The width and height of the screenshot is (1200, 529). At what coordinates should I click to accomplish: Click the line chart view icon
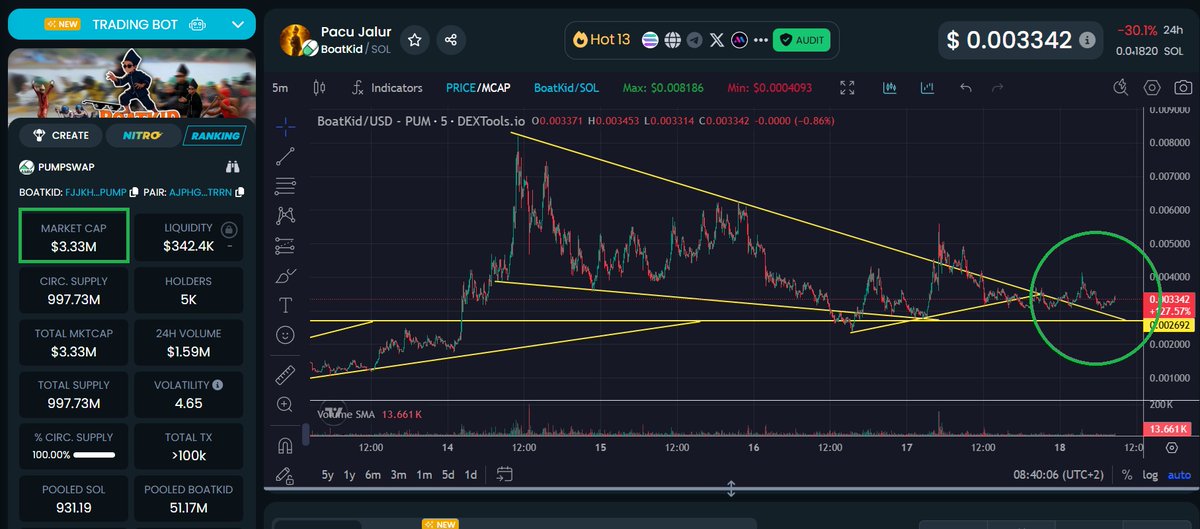(927, 88)
